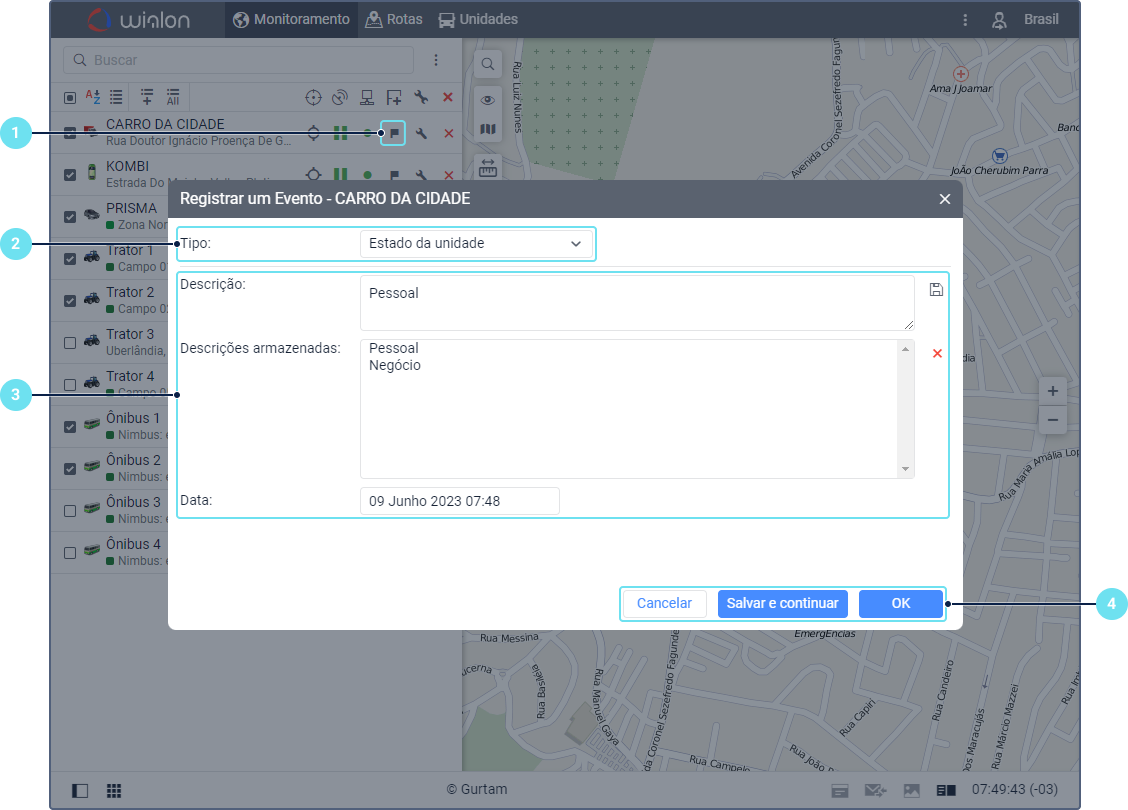Open the Tipo dropdown
Screen dimensions: 1128x810
click(475, 243)
